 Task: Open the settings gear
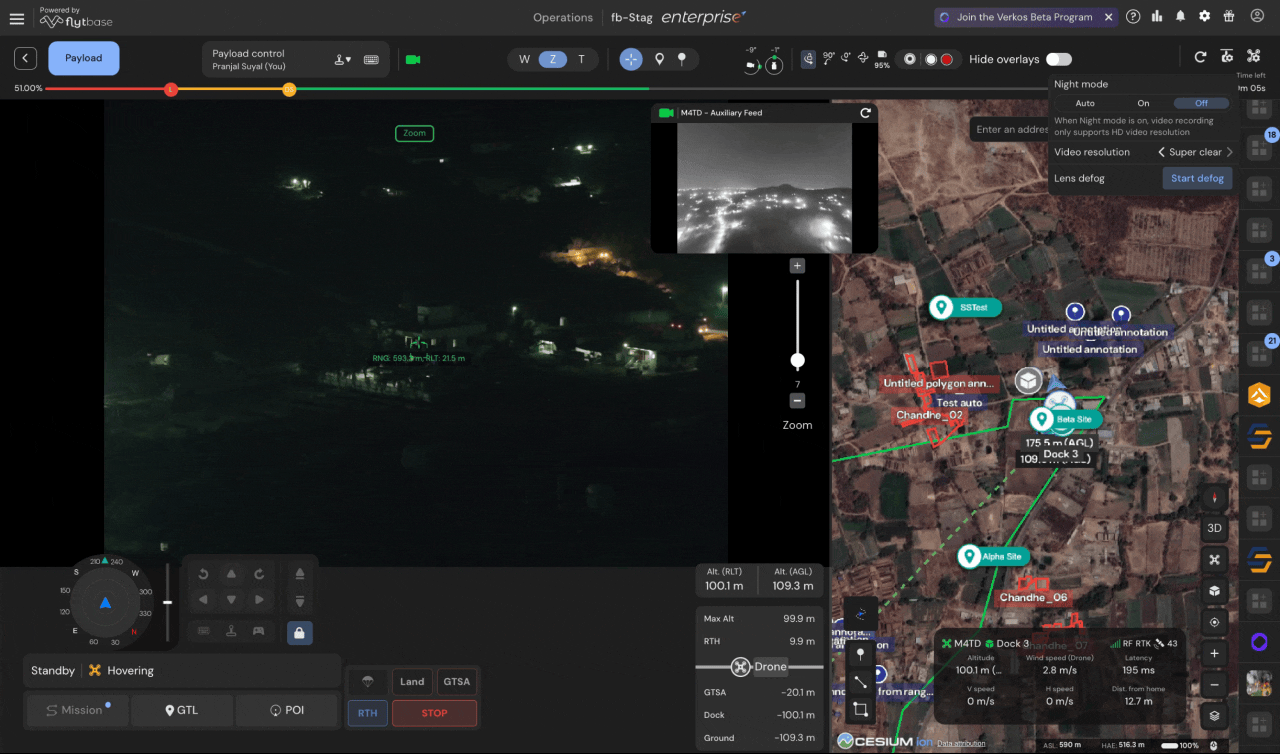point(1204,17)
